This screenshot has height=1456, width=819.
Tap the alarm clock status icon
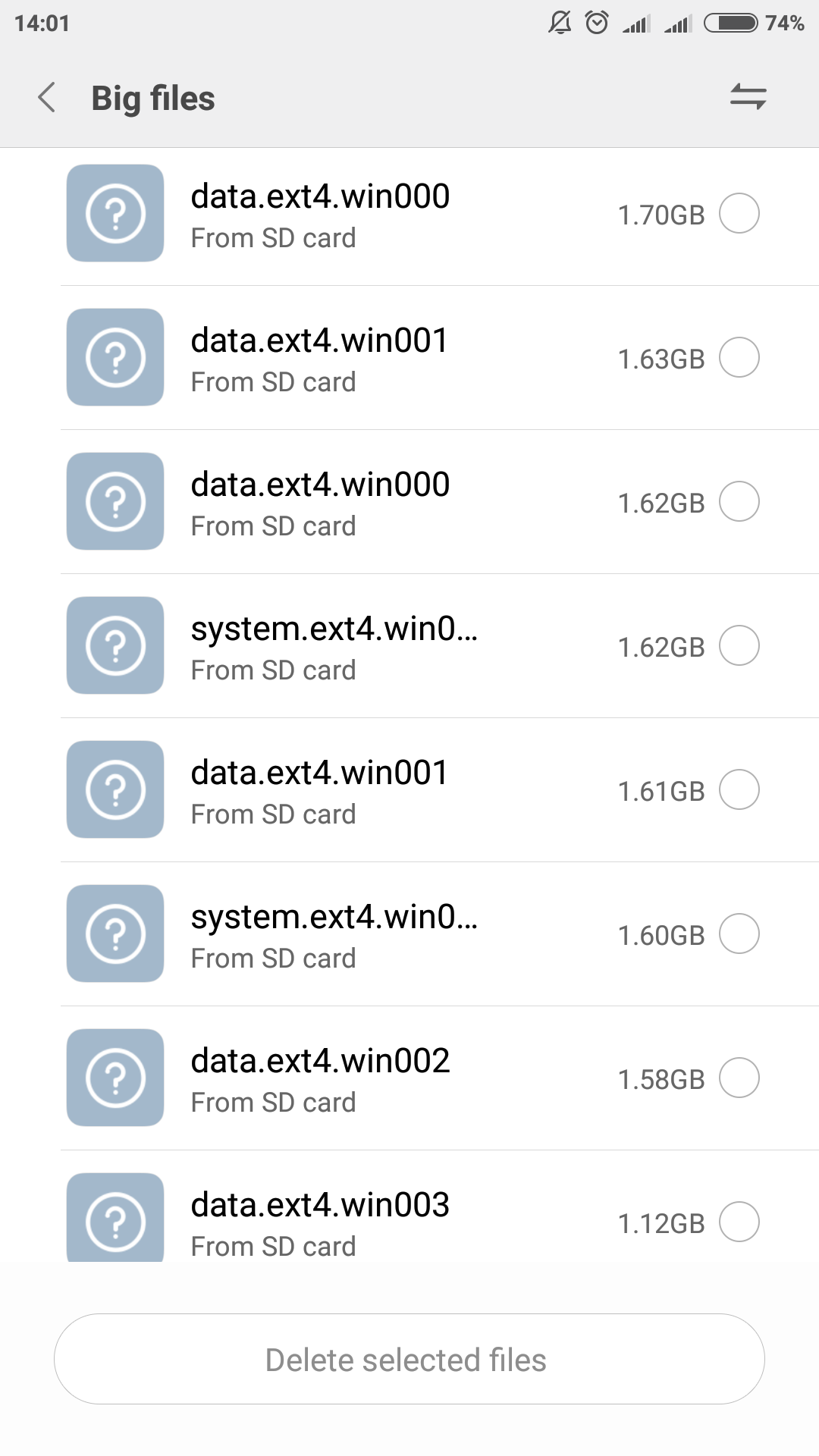pos(597,23)
